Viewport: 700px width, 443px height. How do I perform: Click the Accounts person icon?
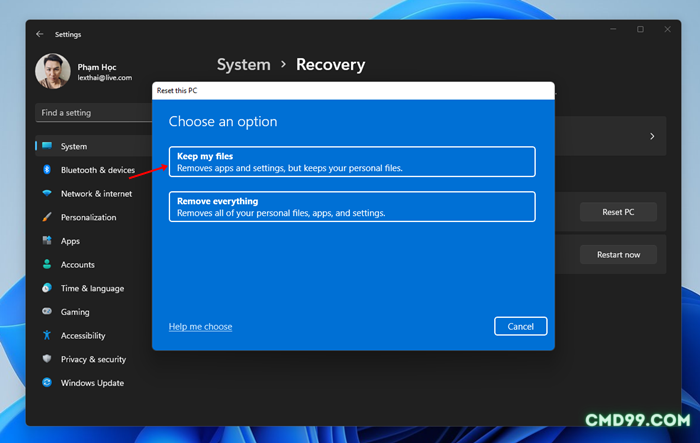[x=47, y=264]
